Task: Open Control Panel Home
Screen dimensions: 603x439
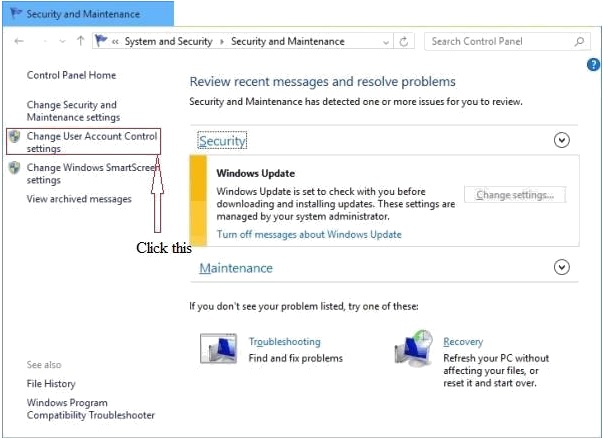Action: [x=71, y=75]
